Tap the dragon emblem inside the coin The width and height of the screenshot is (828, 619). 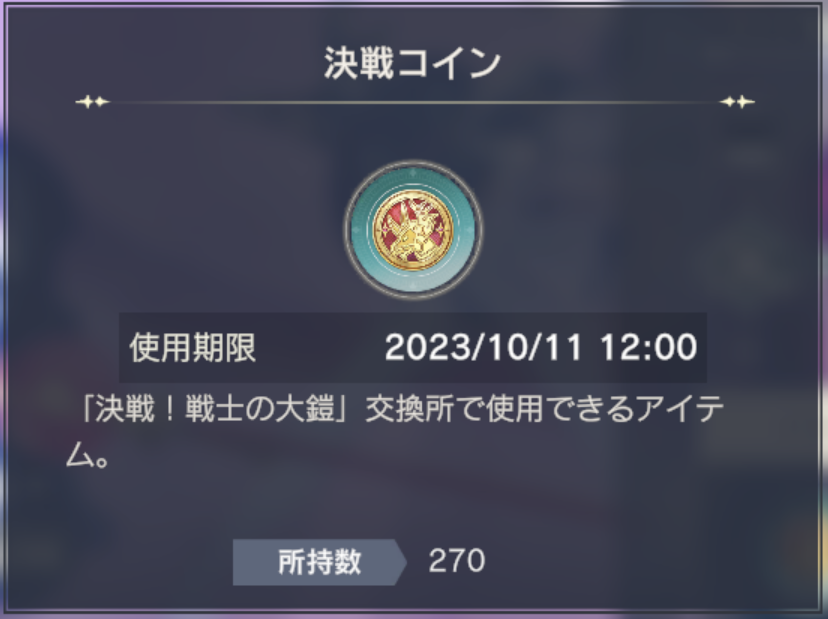413,232
